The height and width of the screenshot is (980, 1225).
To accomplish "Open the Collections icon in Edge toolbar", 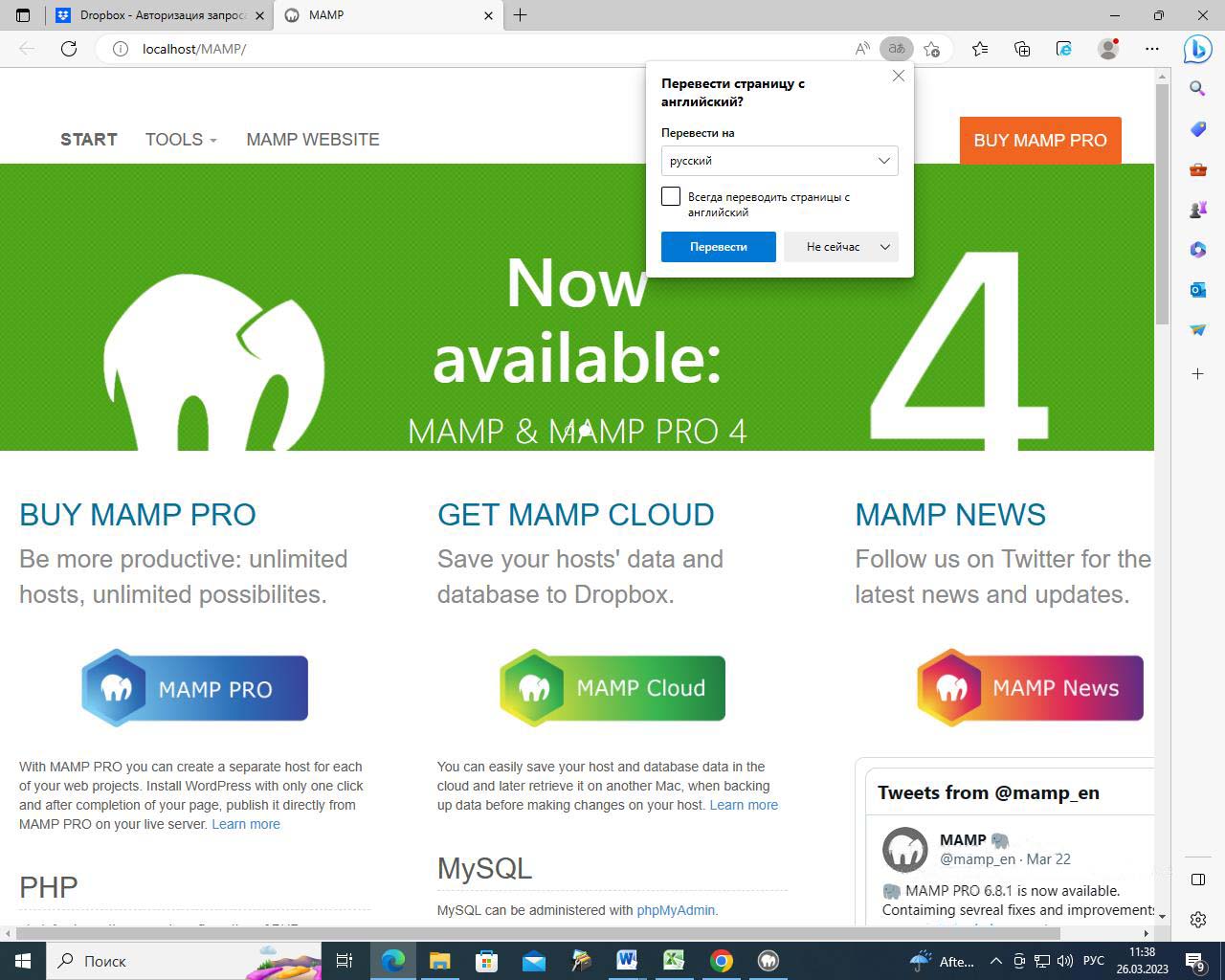I will click(x=1022, y=49).
